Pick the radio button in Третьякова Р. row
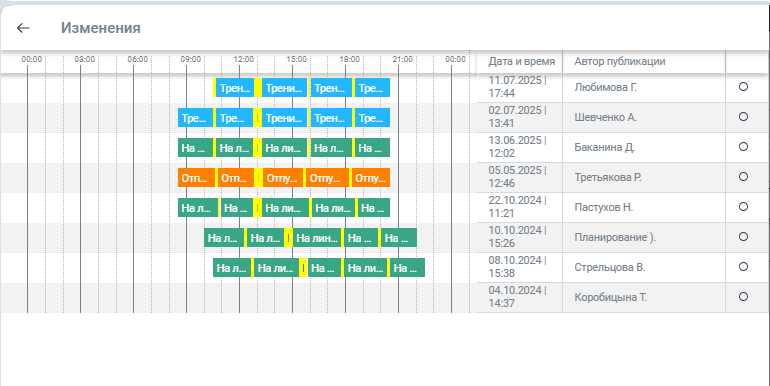 pyautogui.click(x=743, y=176)
